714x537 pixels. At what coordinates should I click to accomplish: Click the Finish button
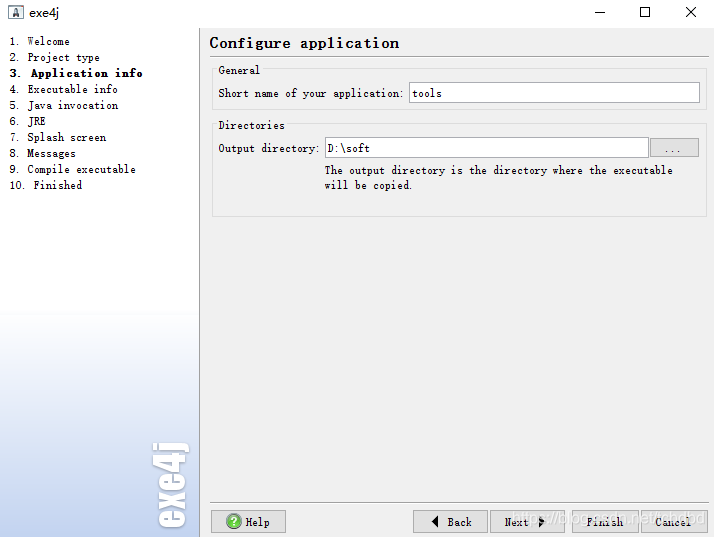point(605,522)
